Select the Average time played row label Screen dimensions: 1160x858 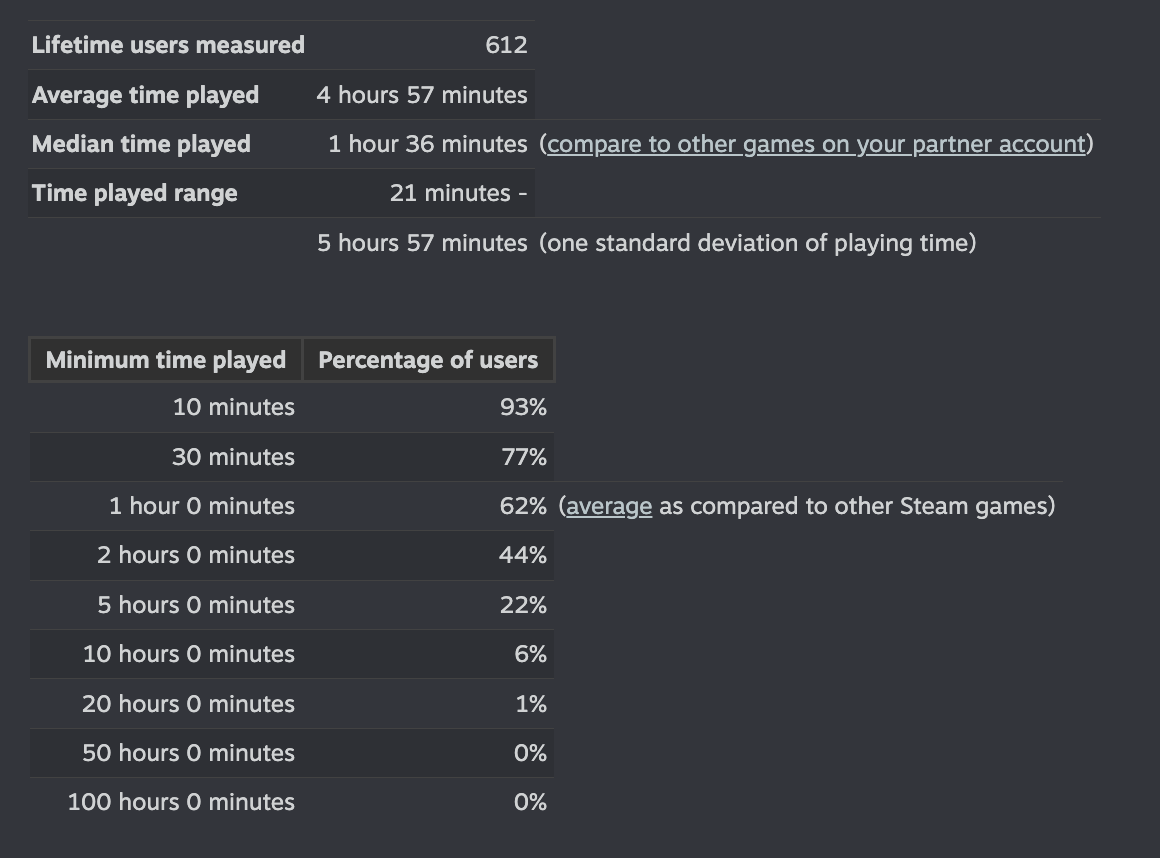[145, 95]
